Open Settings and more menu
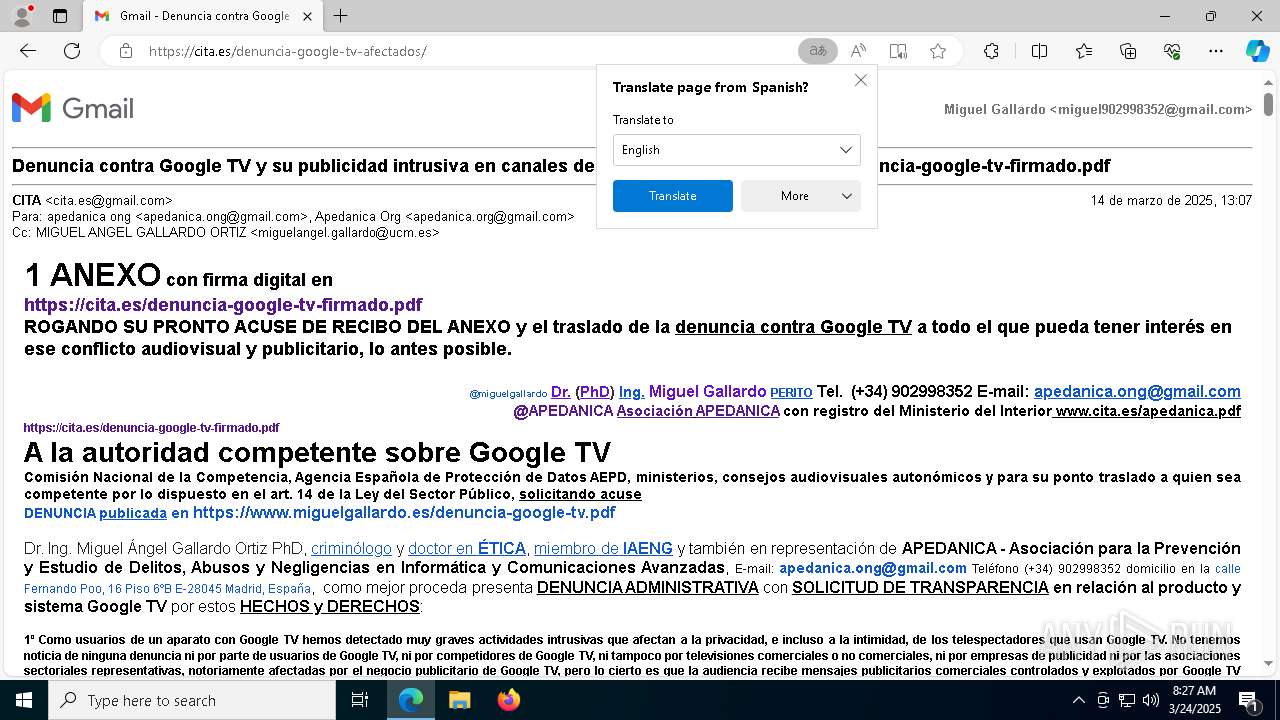This screenshot has width=1280, height=720. pyautogui.click(x=1216, y=51)
